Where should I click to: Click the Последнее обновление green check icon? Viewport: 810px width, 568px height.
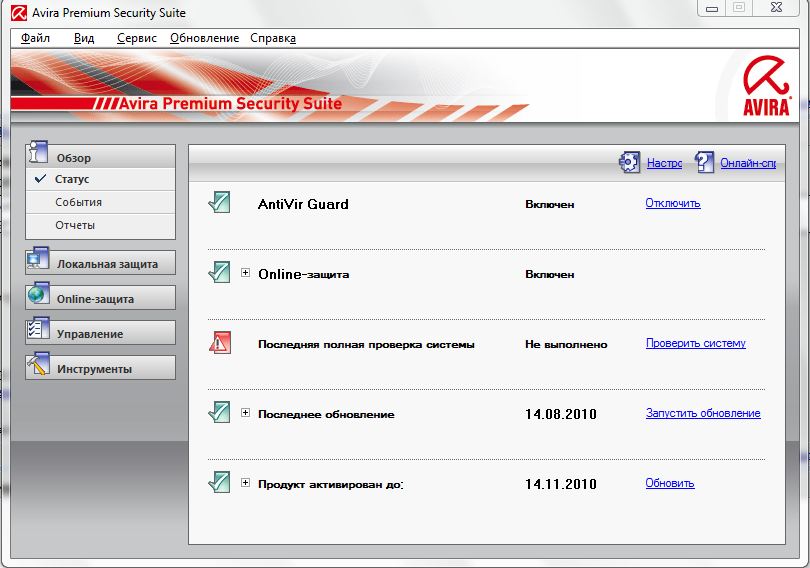(220, 412)
